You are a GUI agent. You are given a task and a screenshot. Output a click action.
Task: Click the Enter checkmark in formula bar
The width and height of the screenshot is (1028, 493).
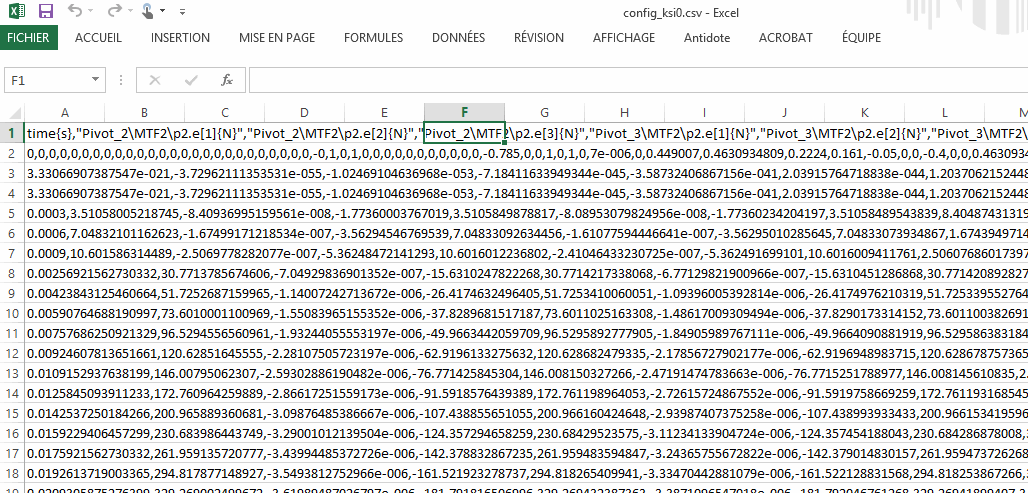point(190,79)
